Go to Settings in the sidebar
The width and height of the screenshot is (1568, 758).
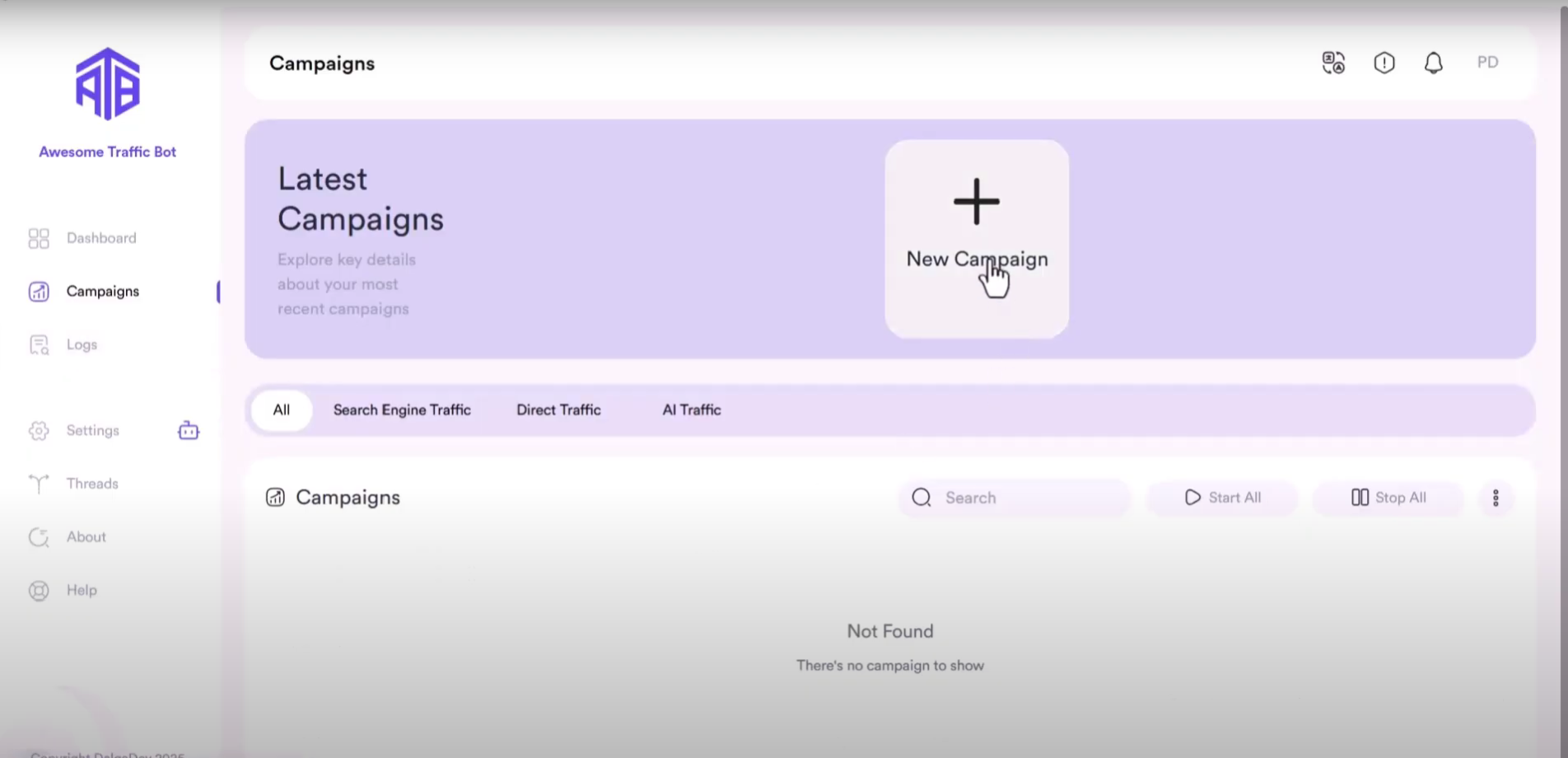point(92,430)
